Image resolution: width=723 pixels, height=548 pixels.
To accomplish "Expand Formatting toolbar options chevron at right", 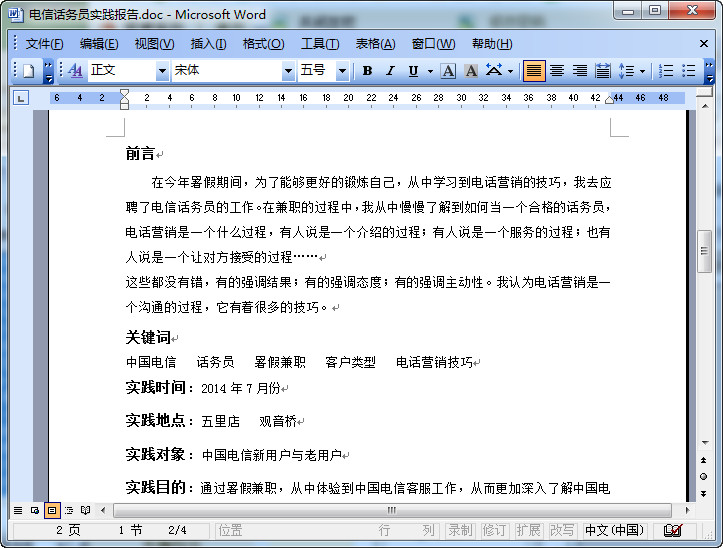I will click(x=709, y=71).
